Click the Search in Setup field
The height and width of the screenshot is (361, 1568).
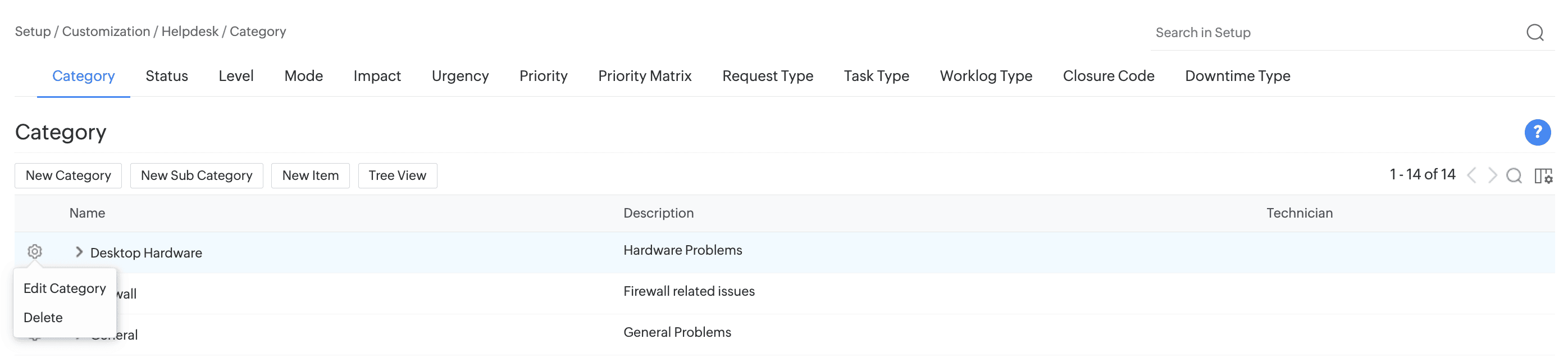point(1333,33)
